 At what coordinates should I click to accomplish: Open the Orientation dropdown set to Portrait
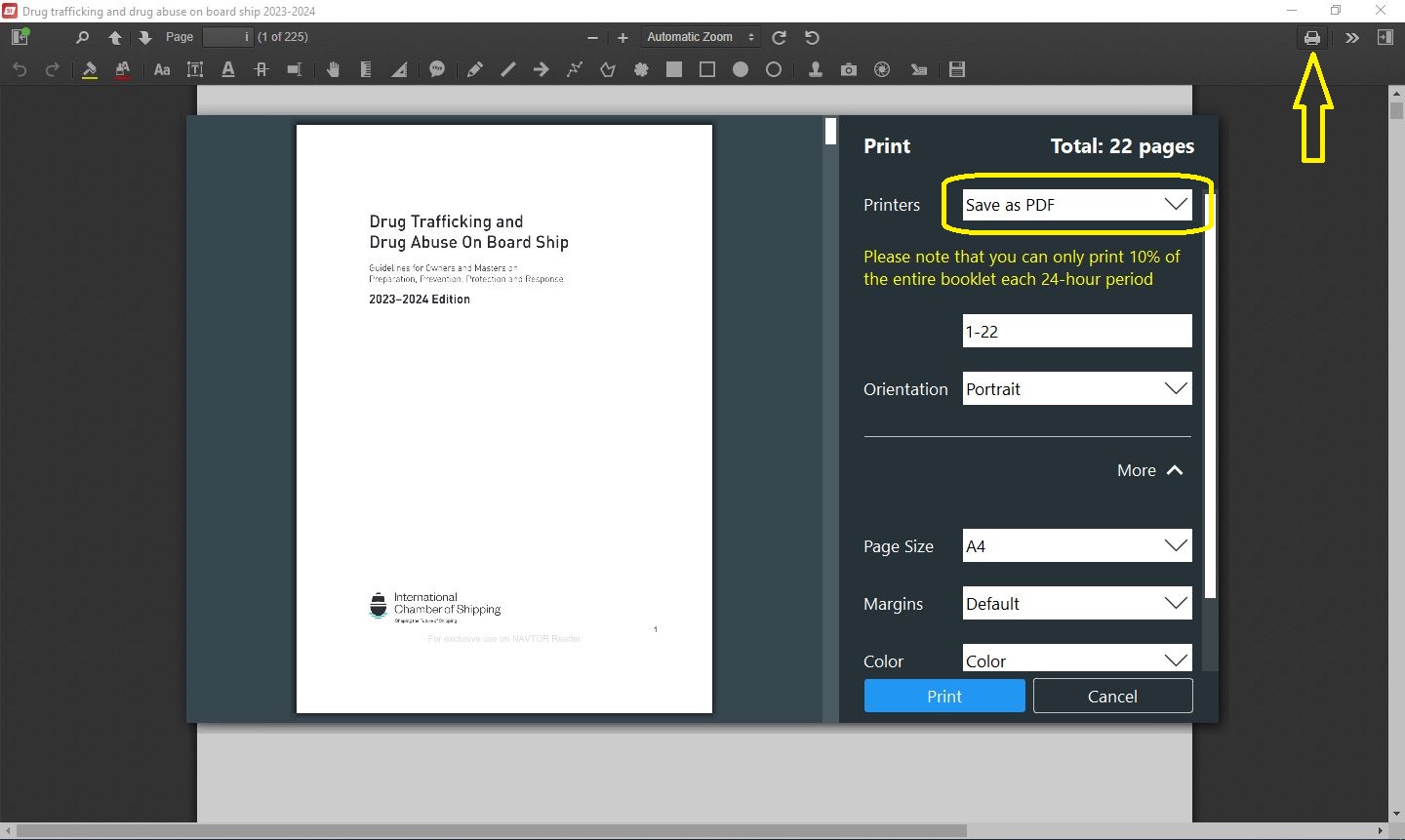tap(1076, 388)
